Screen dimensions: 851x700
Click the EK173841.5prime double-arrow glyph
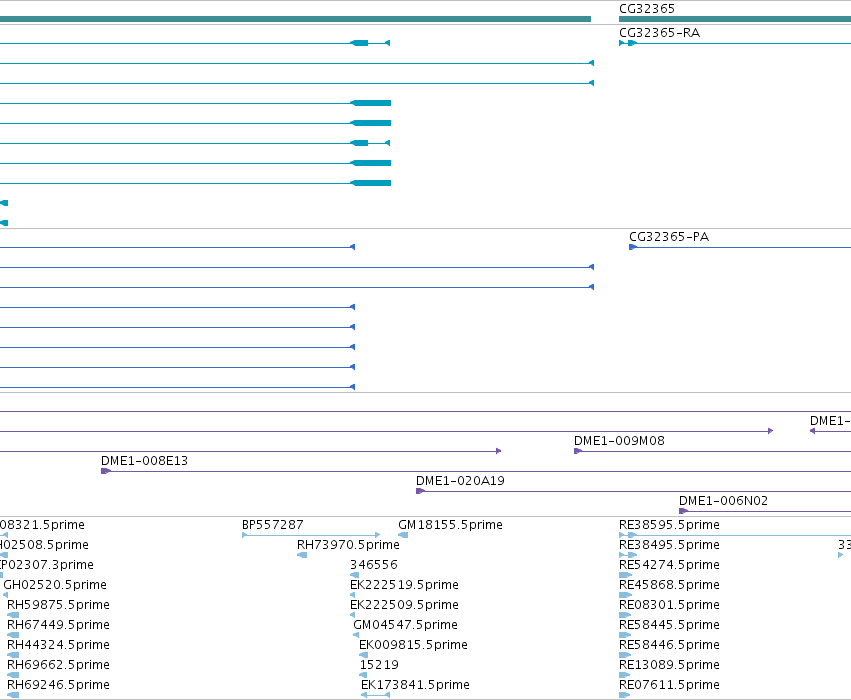point(375,695)
